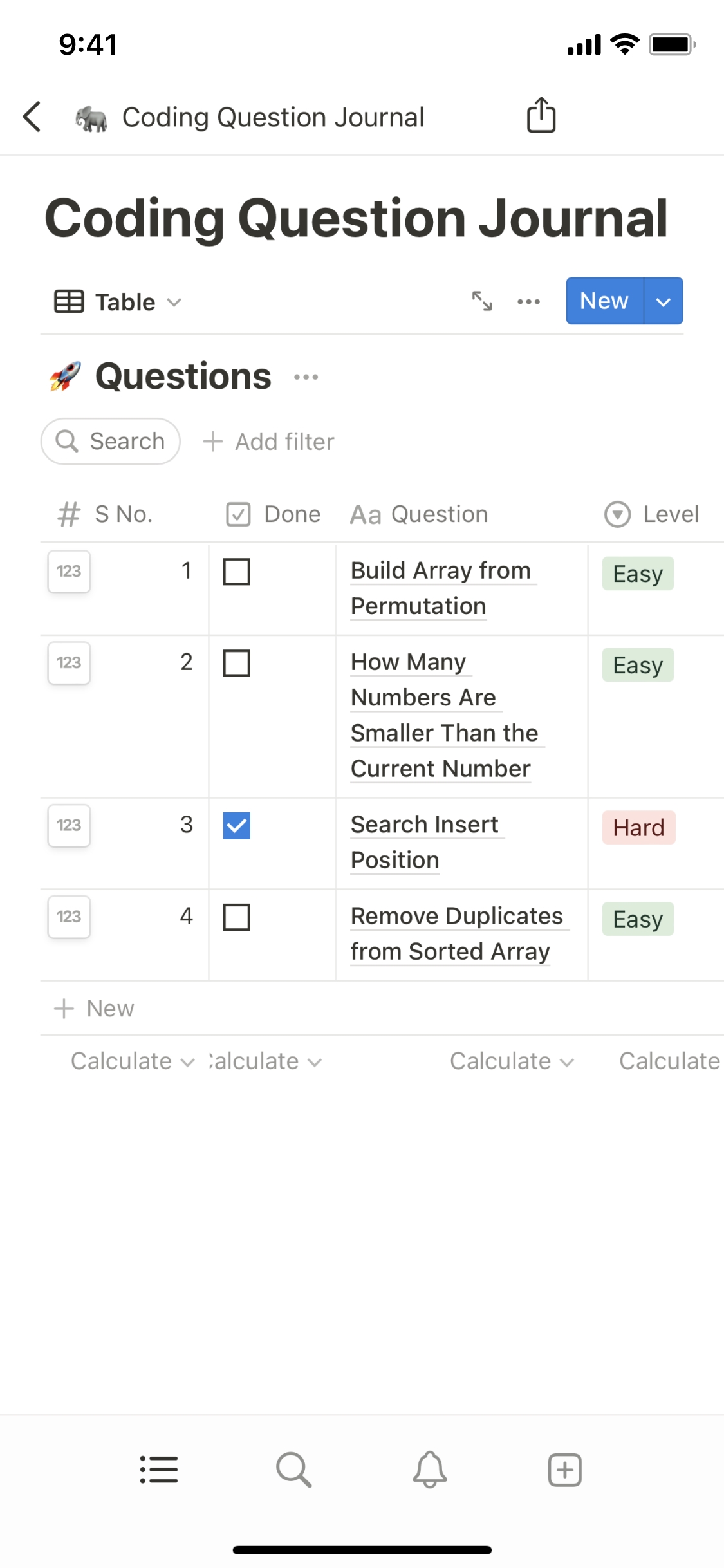Open the Question column header menu
The height and width of the screenshot is (1568, 724).
click(x=419, y=514)
